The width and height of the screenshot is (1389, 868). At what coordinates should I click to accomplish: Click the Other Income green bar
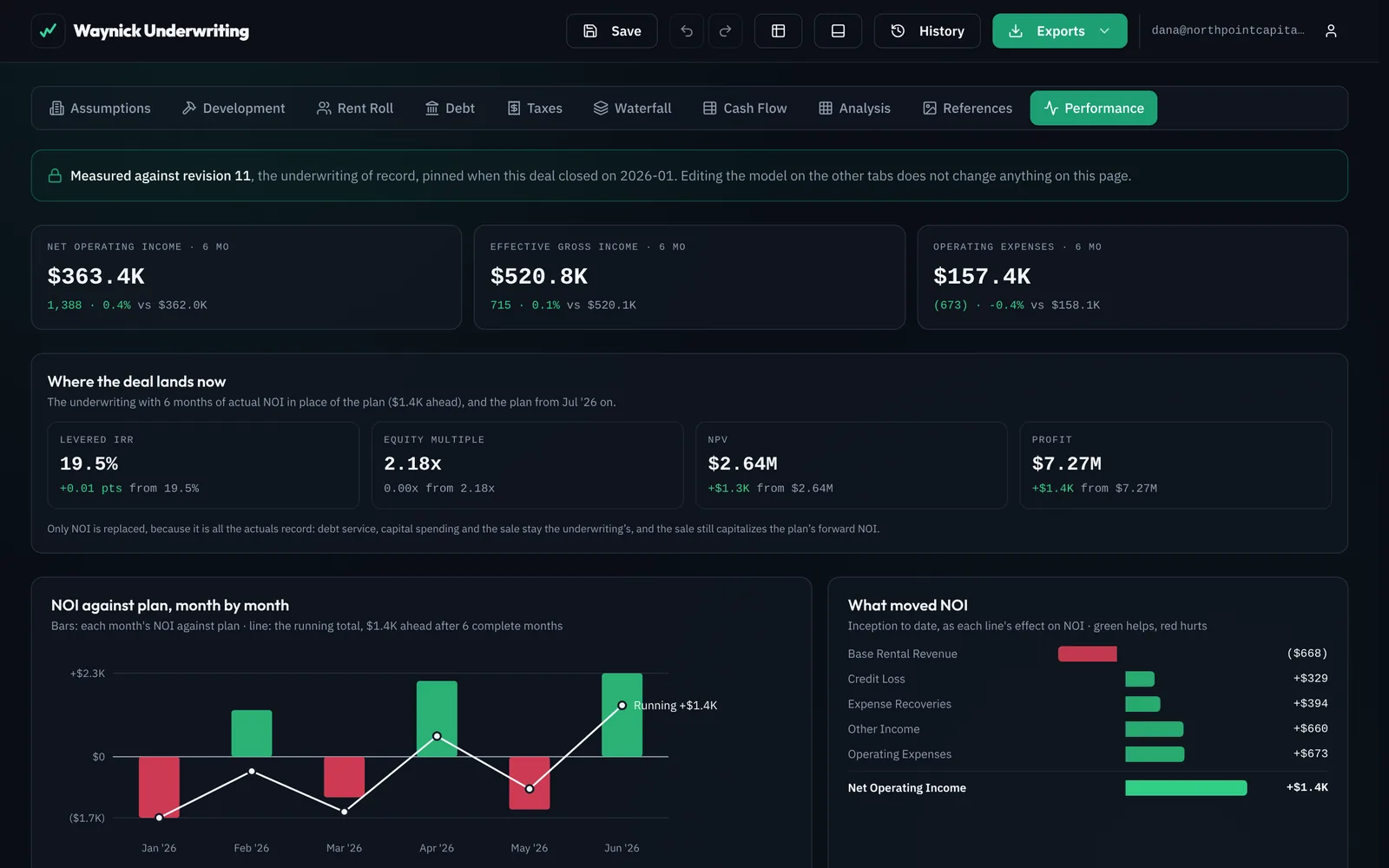1154,729
